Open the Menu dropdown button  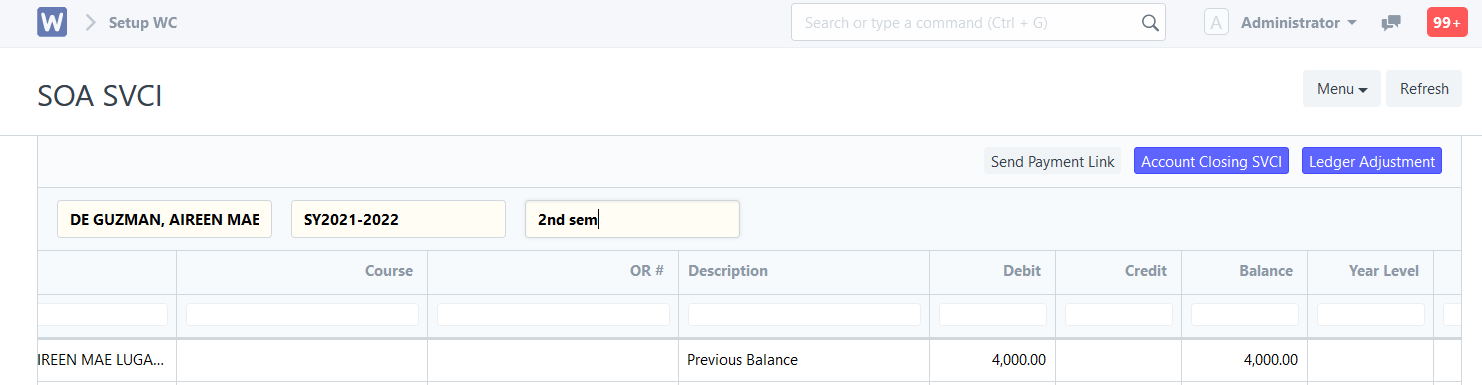tap(1341, 89)
